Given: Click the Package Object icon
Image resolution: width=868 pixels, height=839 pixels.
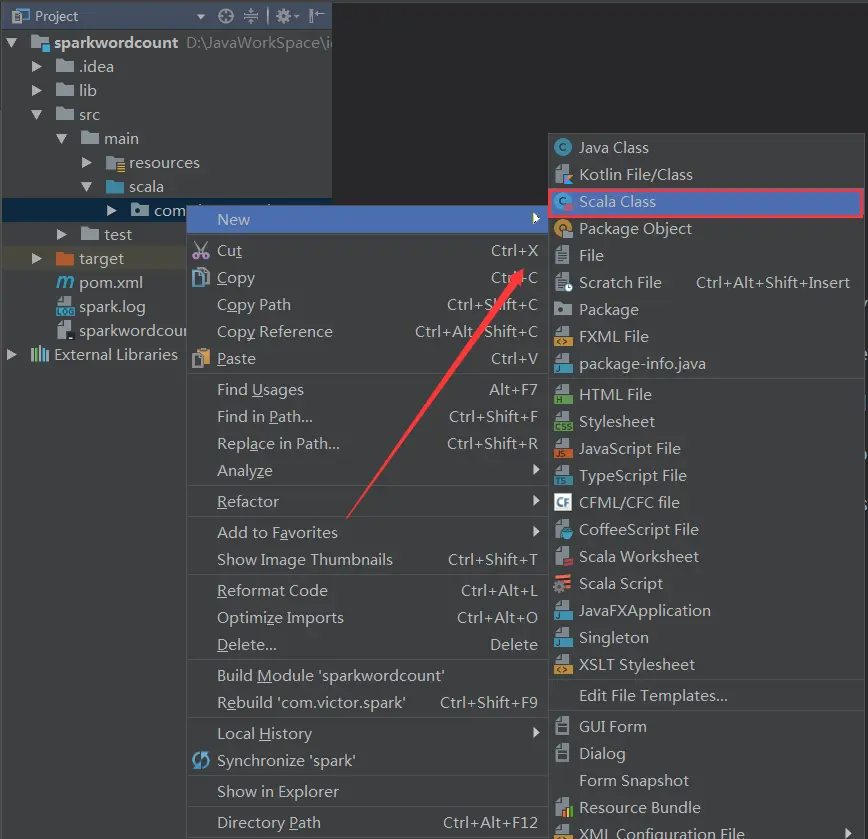Looking at the screenshot, I should click(564, 229).
